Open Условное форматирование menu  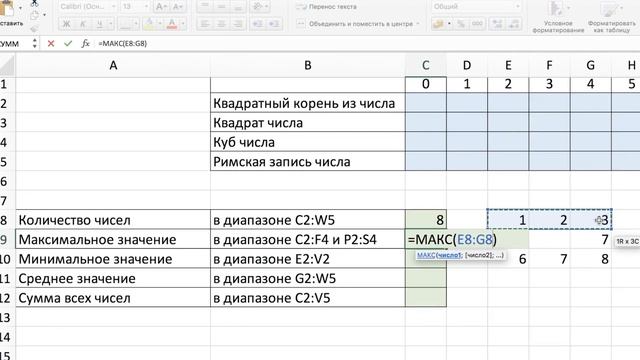click(x=558, y=17)
